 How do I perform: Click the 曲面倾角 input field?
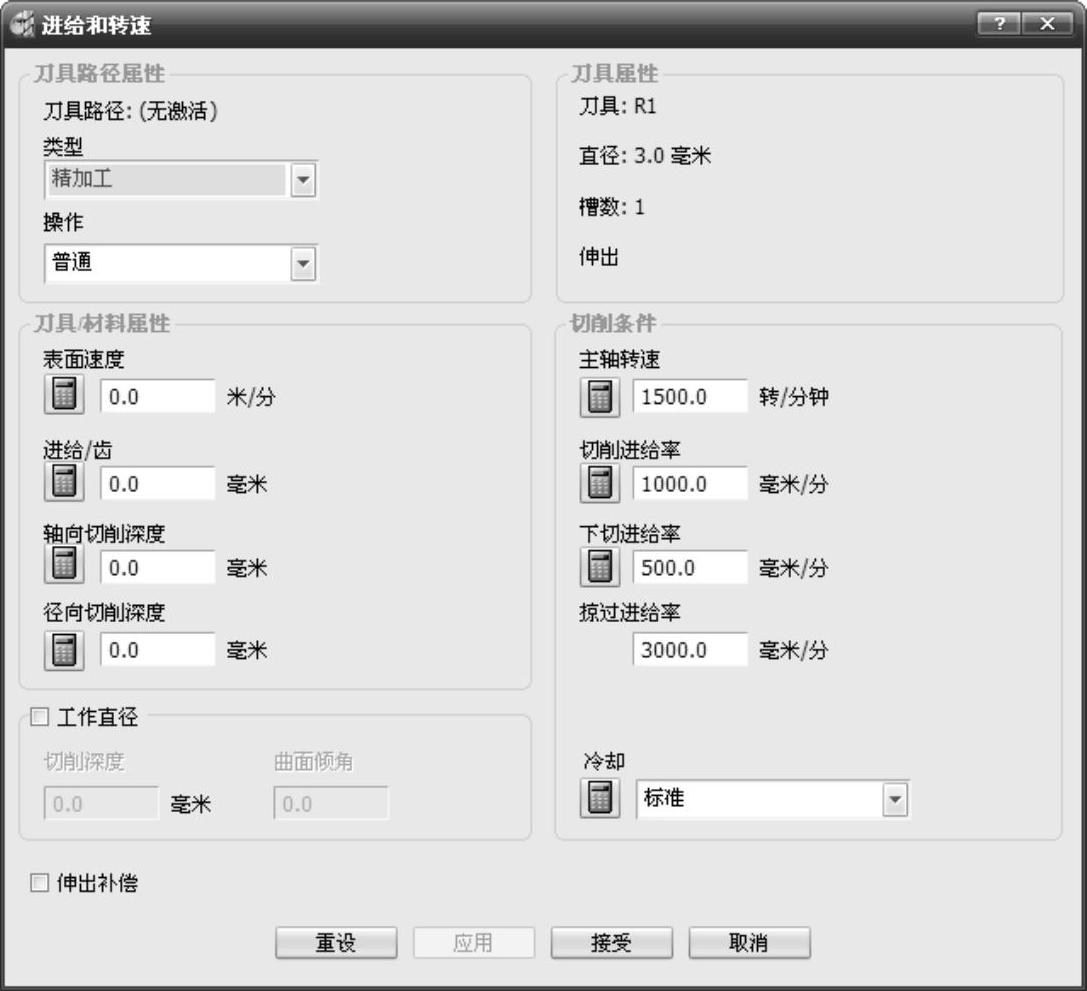click(331, 803)
